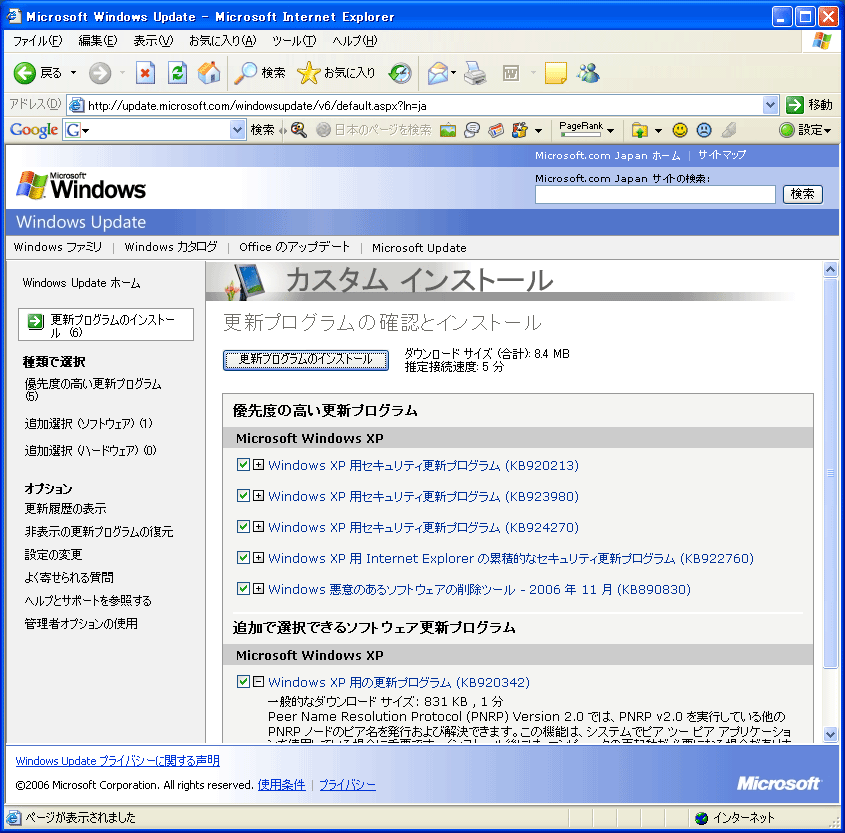Open the 設定の変更 sidebar link
The height and width of the screenshot is (833, 845).
[x=53, y=554]
